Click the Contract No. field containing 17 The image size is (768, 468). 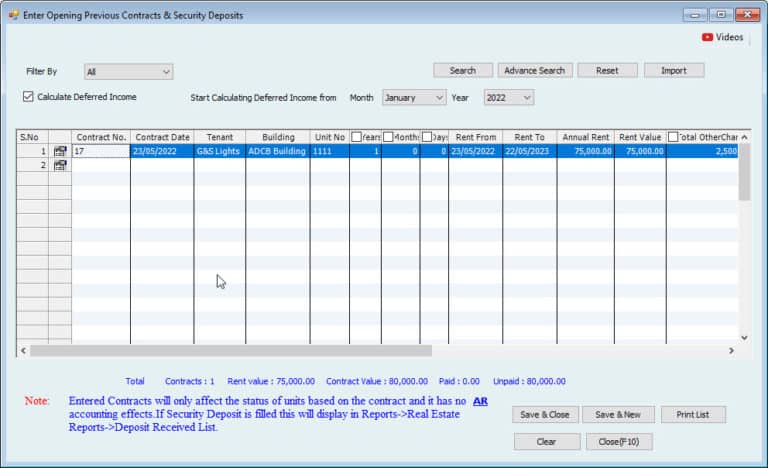100,151
